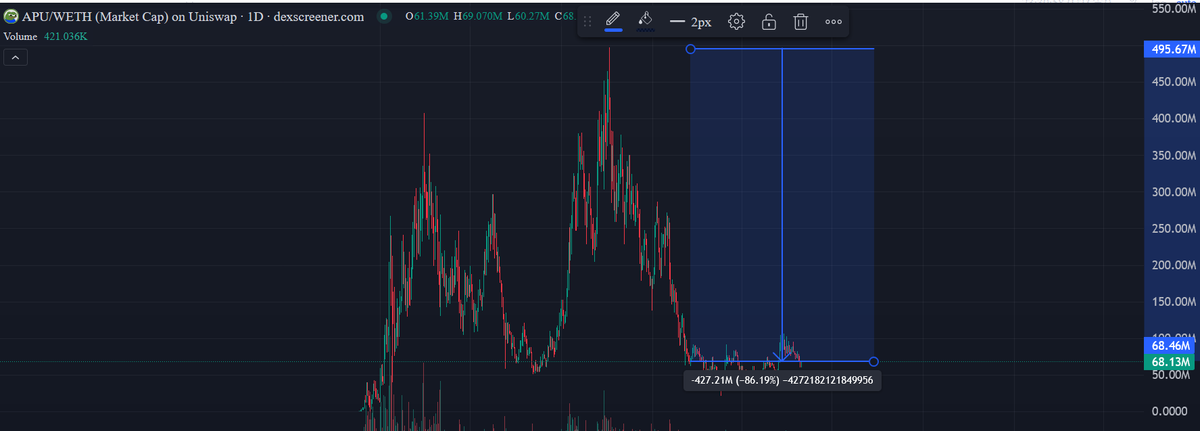Click the green 68.13M current price label
The height and width of the screenshot is (431, 1200).
point(1171,362)
